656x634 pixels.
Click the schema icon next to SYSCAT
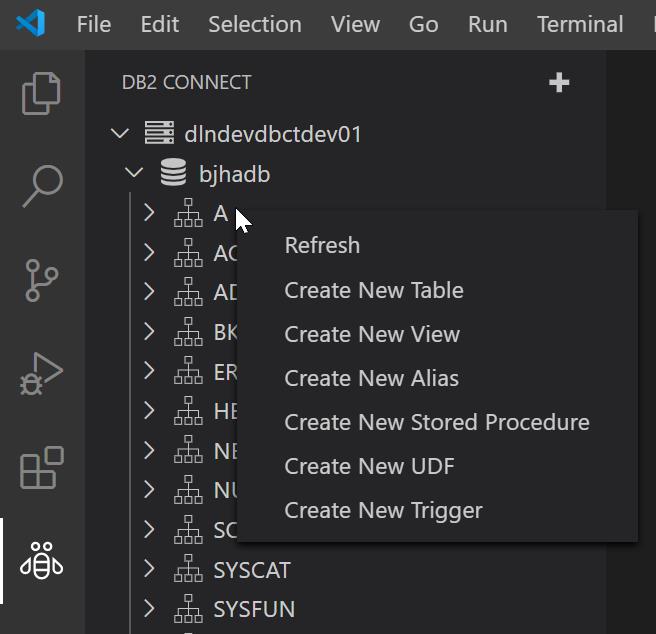(188, 568)
